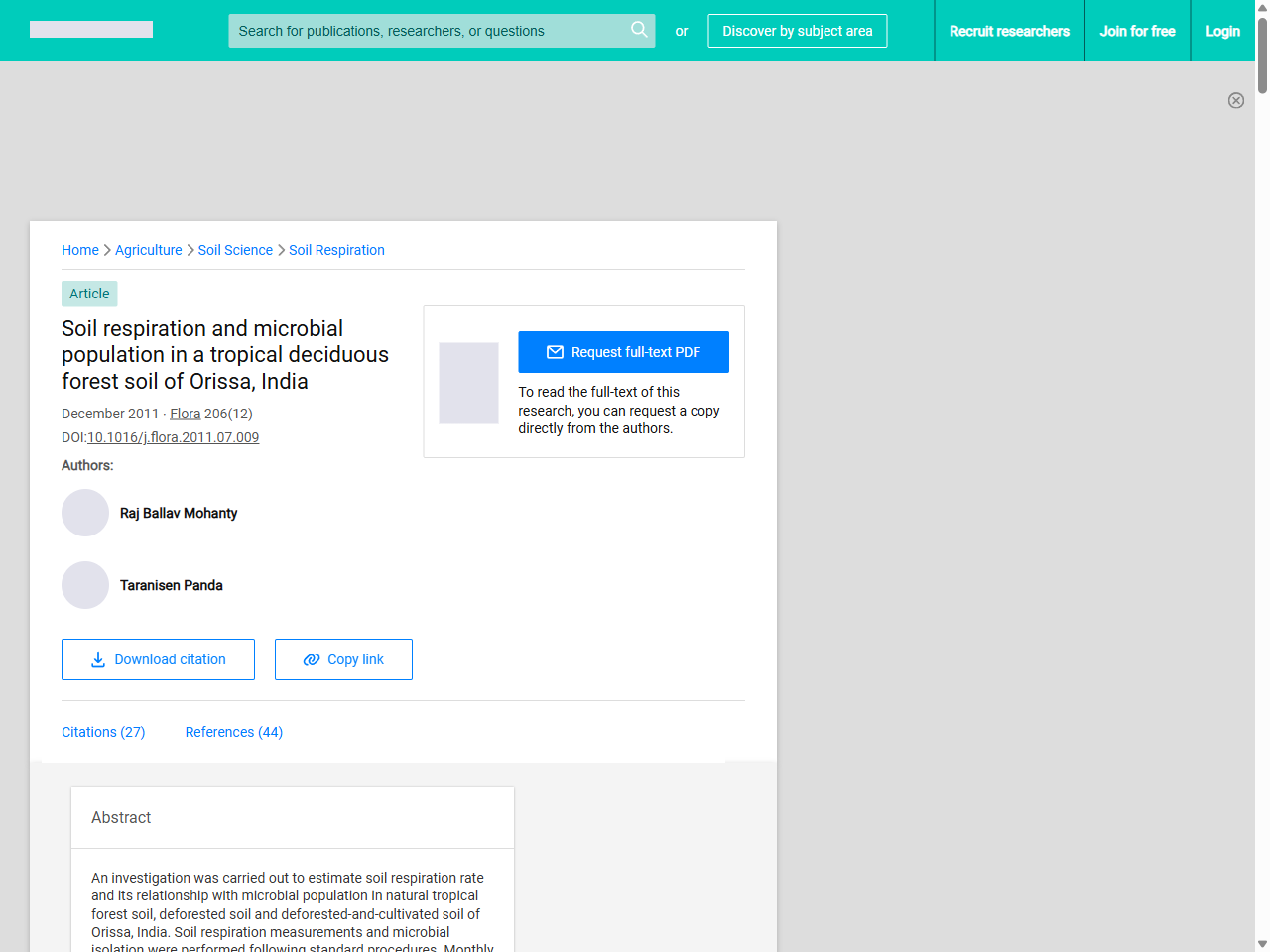This screenshot has height=952, width=1270.
Task: Close the ad banner with X icon
Action: point(1235,100)
